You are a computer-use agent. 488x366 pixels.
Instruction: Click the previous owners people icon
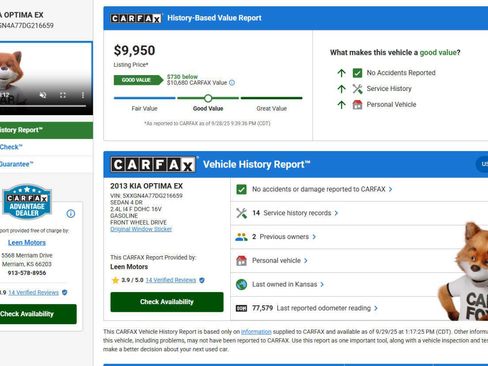pos(241,237)
